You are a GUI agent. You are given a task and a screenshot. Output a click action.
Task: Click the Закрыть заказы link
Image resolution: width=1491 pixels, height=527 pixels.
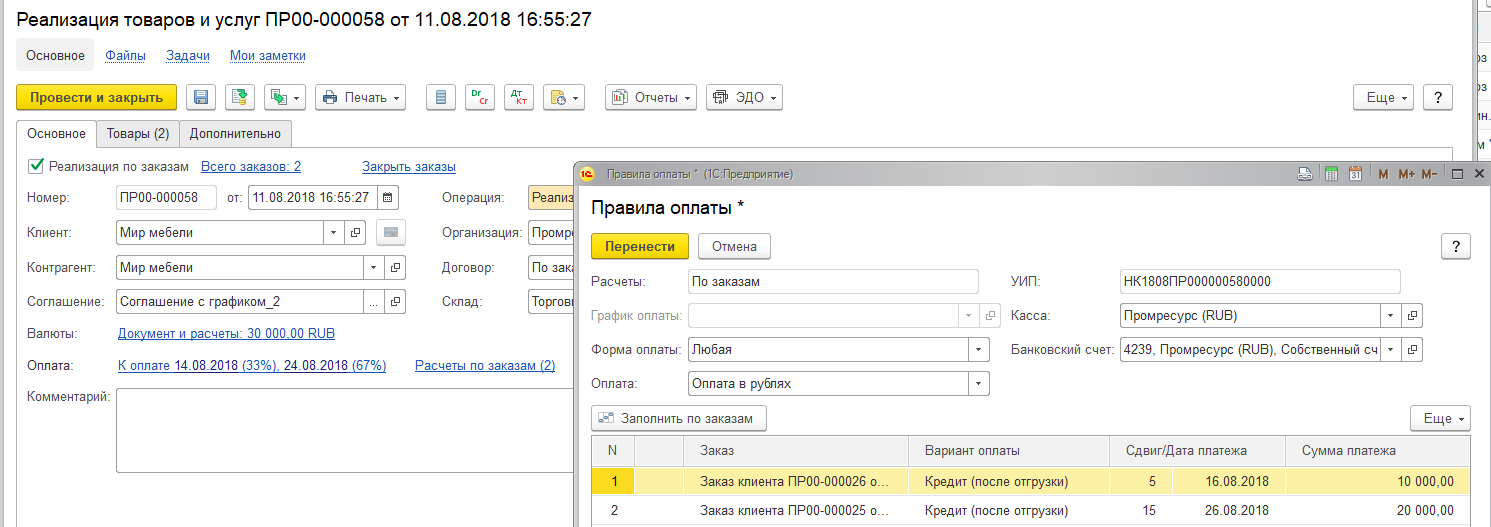point(409,167)
